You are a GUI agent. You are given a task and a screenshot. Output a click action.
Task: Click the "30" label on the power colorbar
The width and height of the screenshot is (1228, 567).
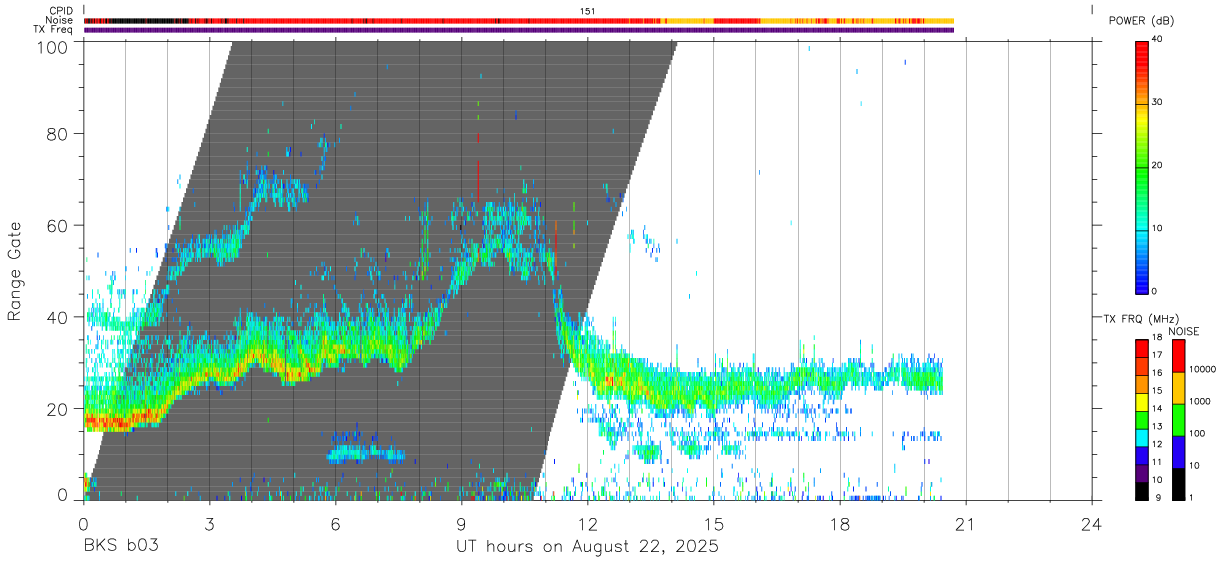click(x=1158, y=103)
